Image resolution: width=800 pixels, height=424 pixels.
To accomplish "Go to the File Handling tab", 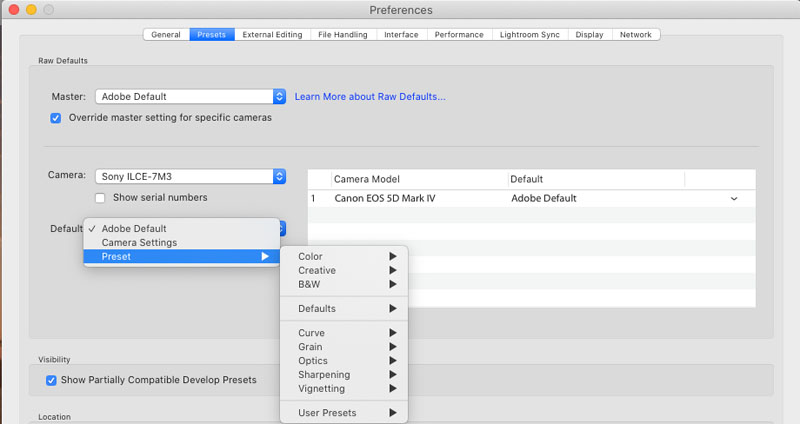I will (343, 35).
